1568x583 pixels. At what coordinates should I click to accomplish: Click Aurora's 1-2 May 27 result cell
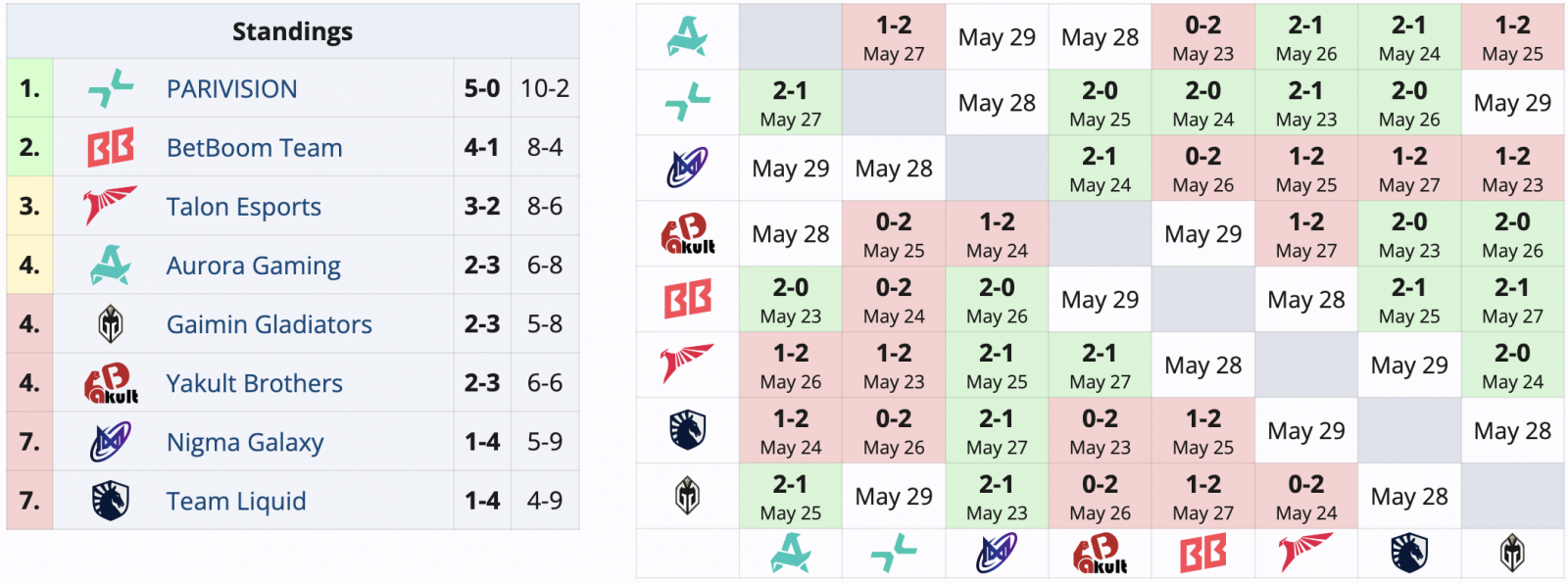tap(894, 37)
